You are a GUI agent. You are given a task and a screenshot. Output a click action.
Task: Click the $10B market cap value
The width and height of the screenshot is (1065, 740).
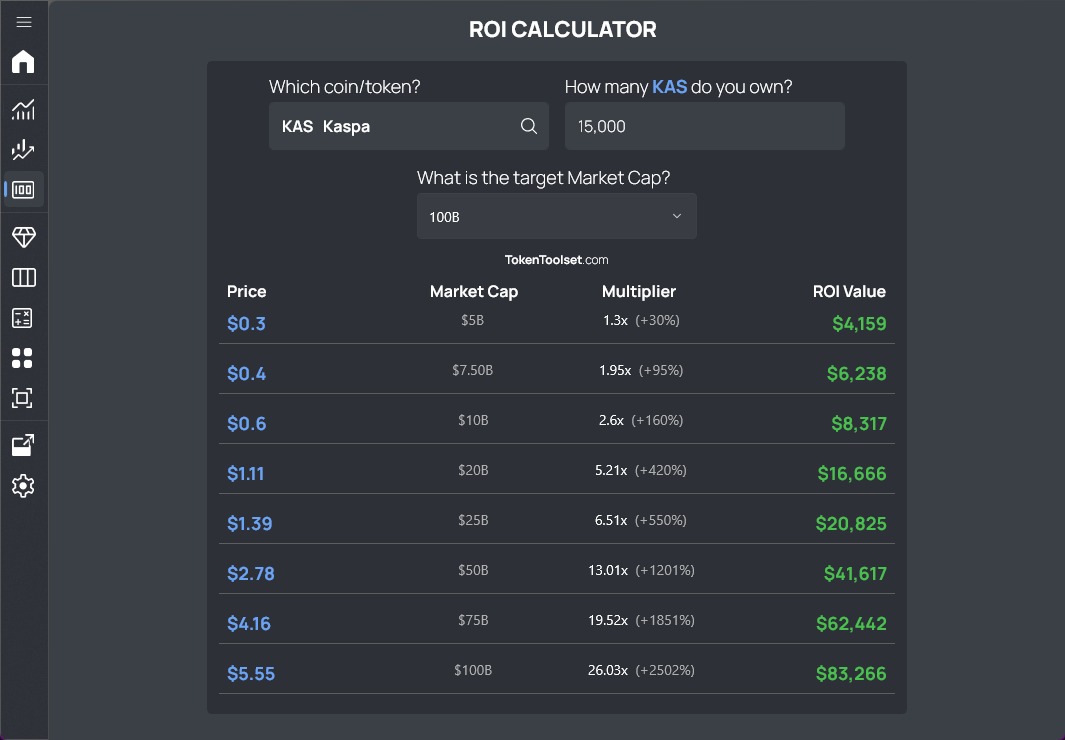pyautogui.click(x=473, y=420)
